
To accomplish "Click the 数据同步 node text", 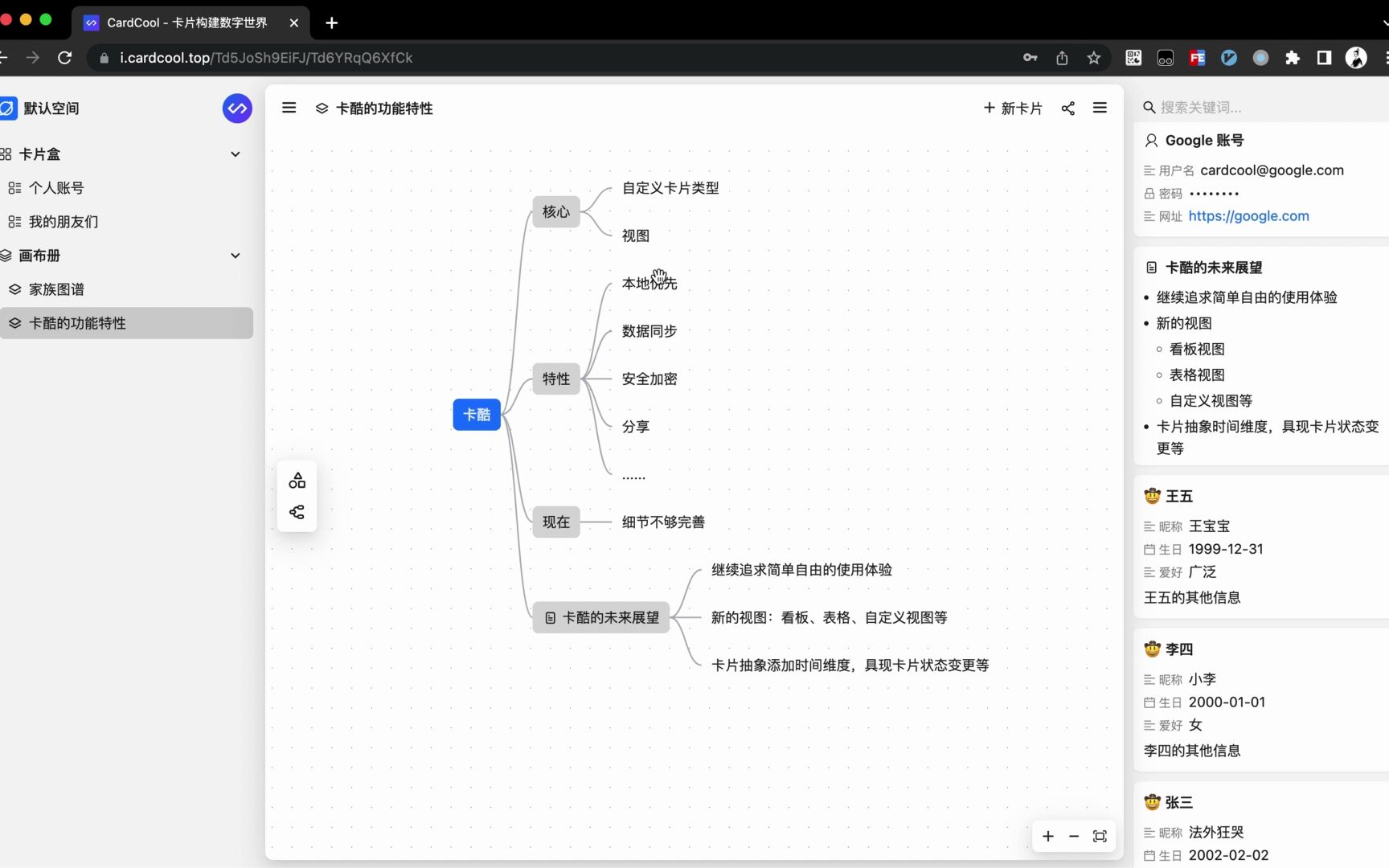I will pos(649,331).
